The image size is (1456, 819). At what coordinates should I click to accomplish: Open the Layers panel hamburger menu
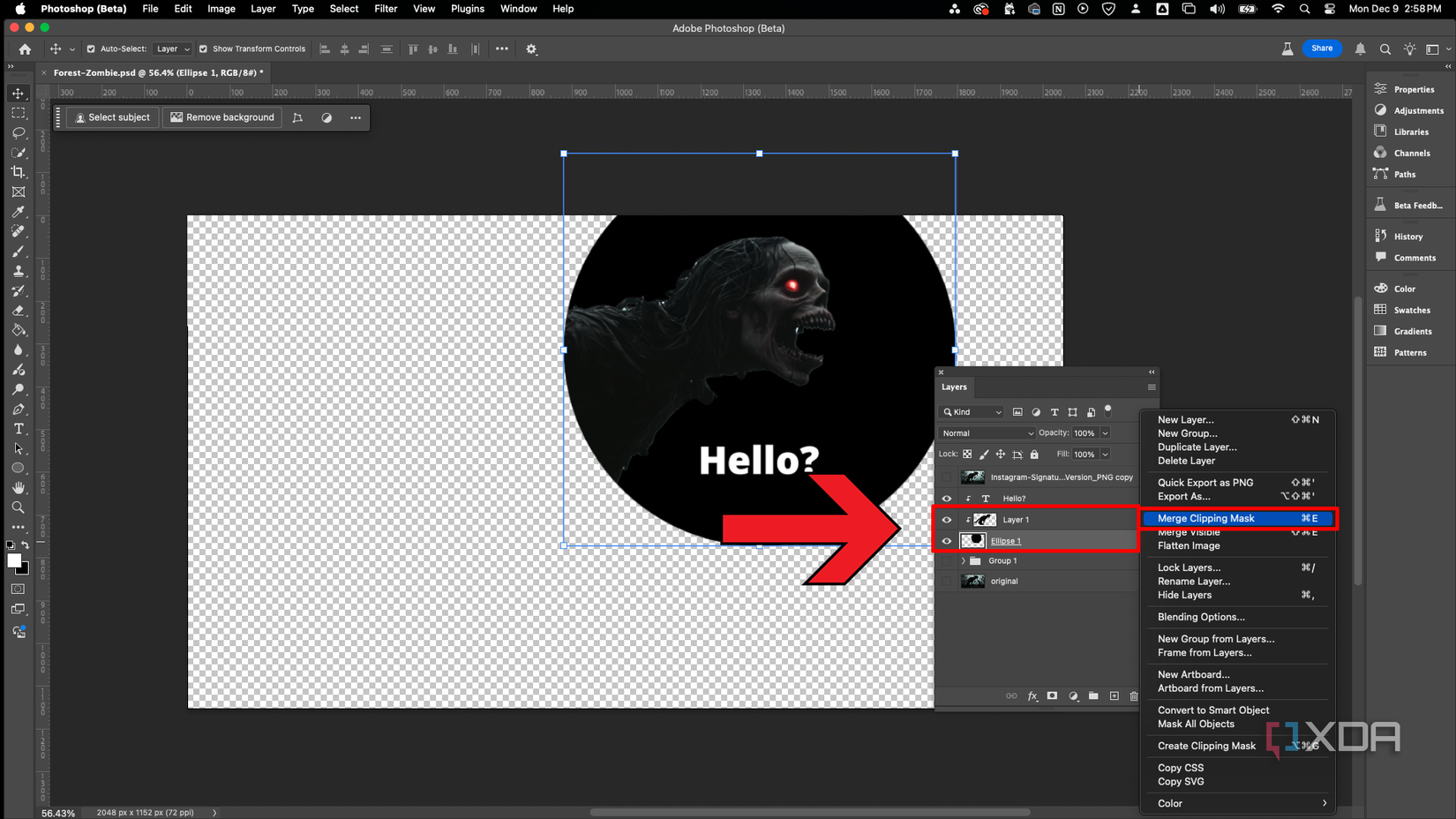(x=1152, y=387)
